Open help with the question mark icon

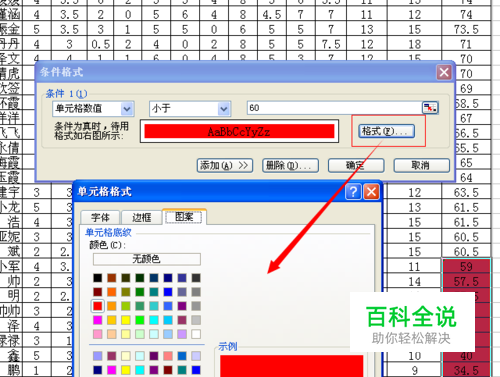point(353,192)
